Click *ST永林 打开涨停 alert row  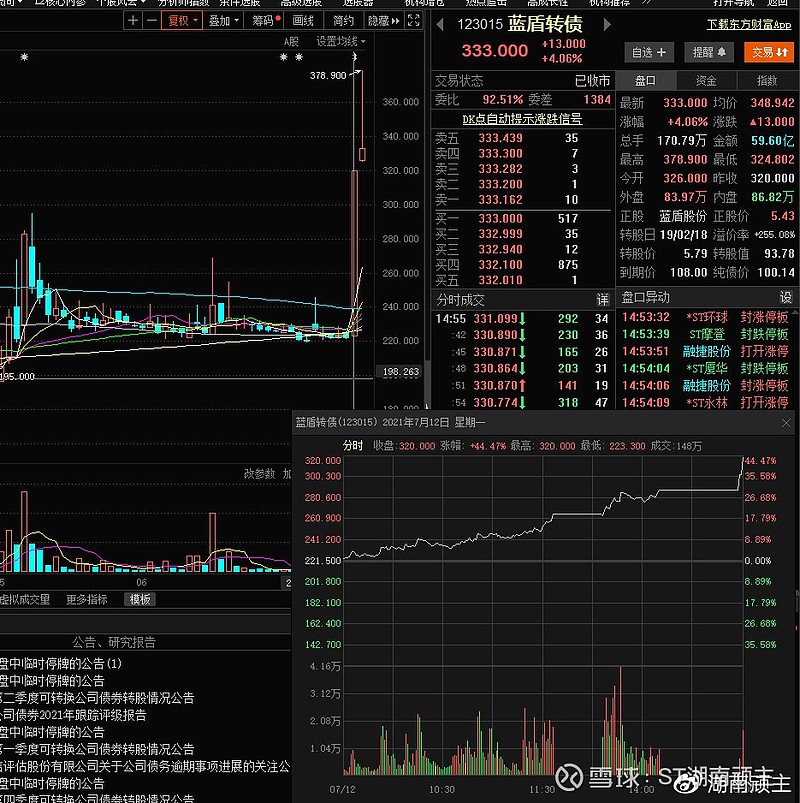click(x=705, y=403)
